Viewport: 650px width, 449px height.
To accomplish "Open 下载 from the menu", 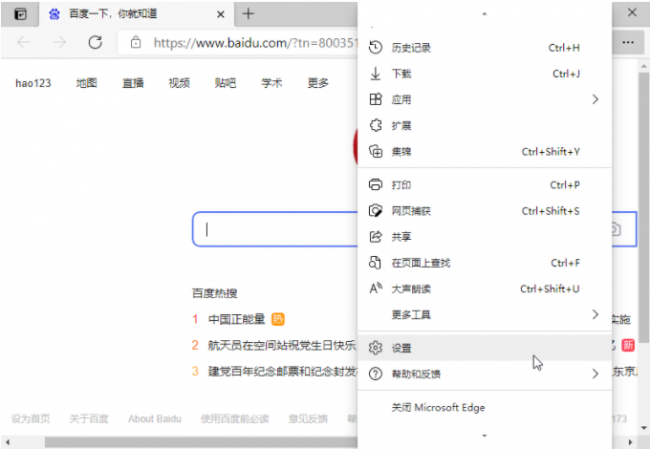I will (x=485, y=74).
